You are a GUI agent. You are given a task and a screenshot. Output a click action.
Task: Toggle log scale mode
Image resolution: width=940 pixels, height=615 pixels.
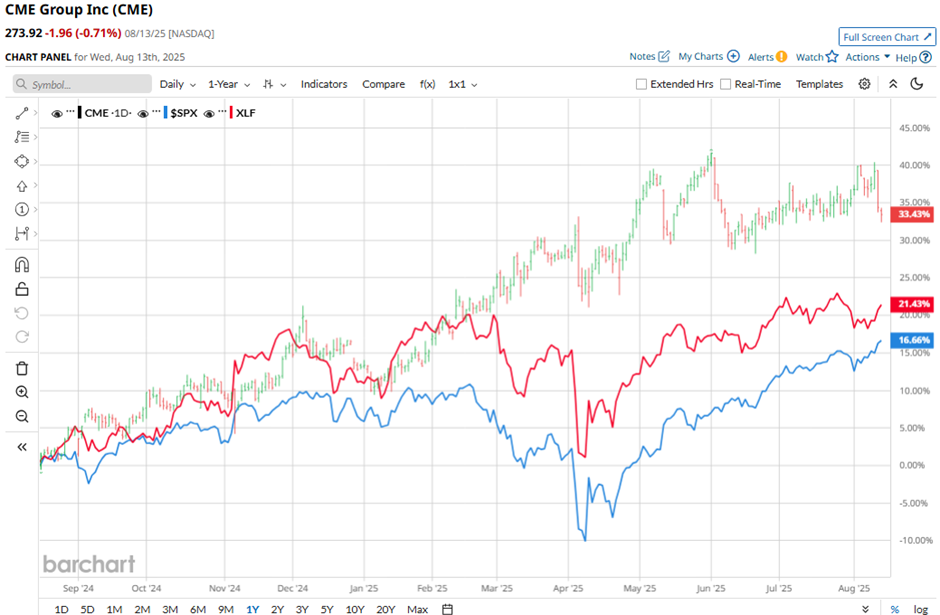[x=921, y=609]
